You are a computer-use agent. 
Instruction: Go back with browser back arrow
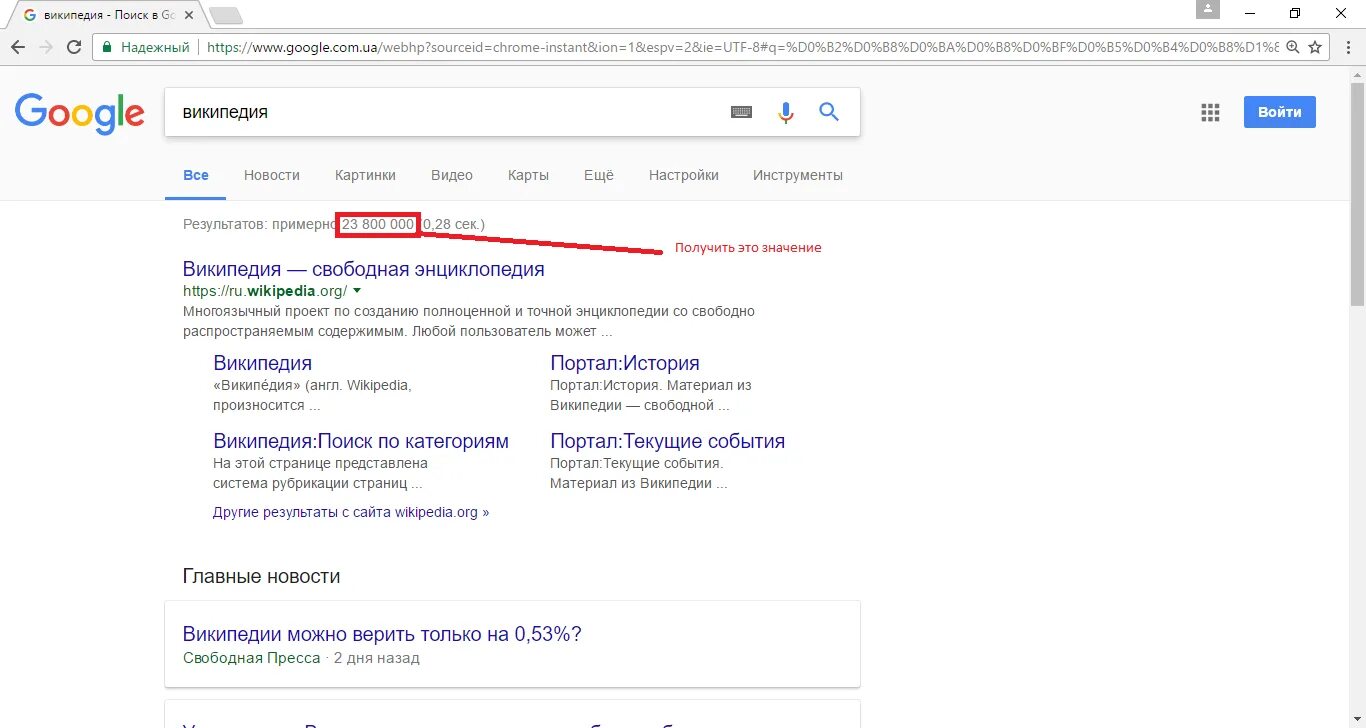tap(18, 47)
